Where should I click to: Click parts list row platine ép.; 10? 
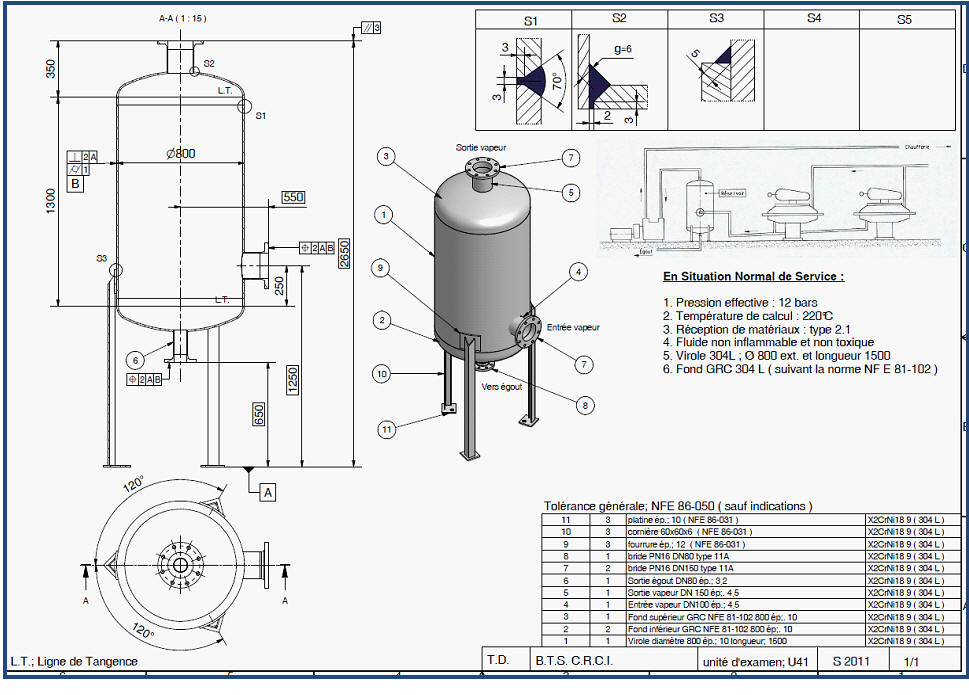(751, 520)
